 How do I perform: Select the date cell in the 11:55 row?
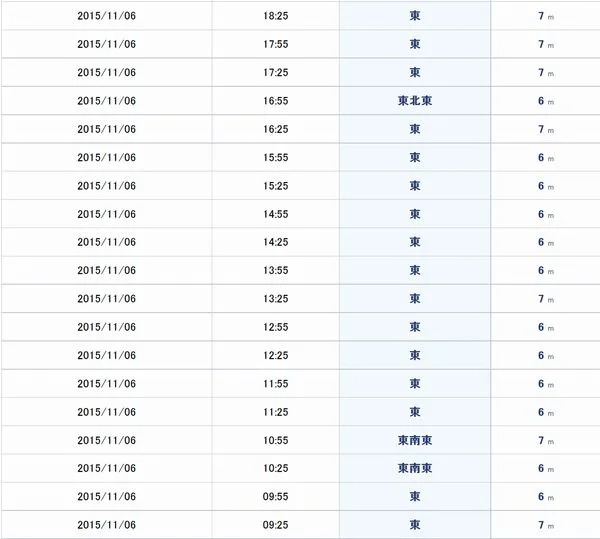[x=106, y=384]
